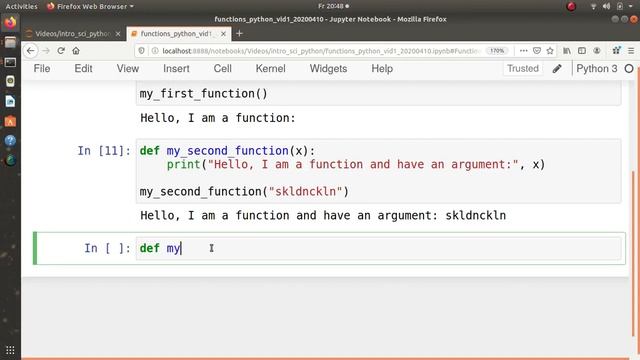Open Files manager from the dock
Image resolution: width=640 pixels, height=360 pixels.
[10, 42]
